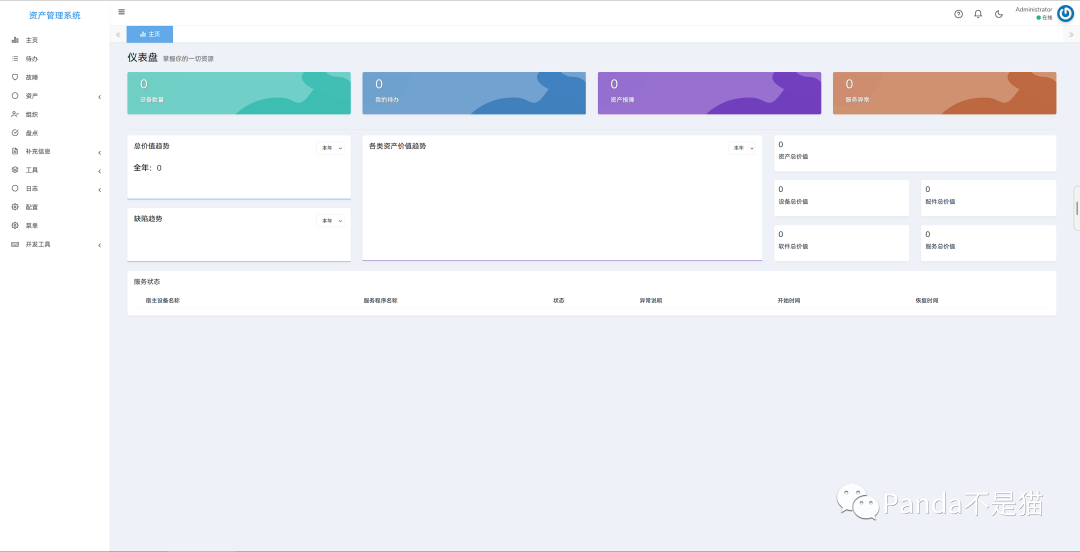Click the 资产总价值 stat card

click(915, 153)
